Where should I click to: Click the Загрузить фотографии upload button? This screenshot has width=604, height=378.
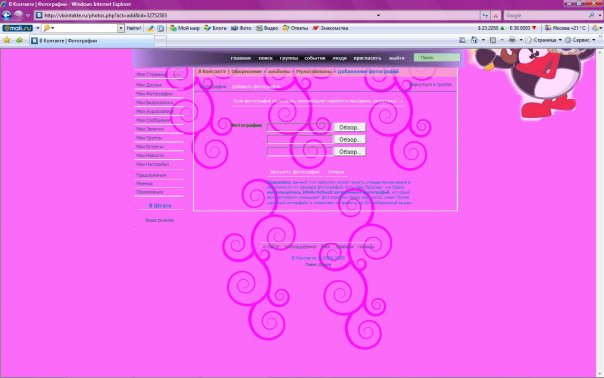tap(294, 172)
